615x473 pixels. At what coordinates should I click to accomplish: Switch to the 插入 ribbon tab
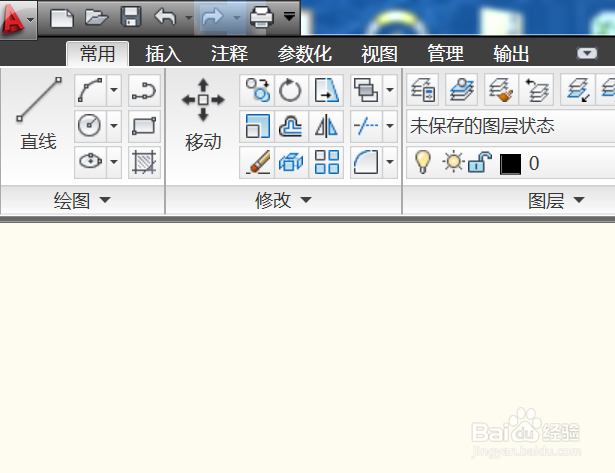(163, 54)
